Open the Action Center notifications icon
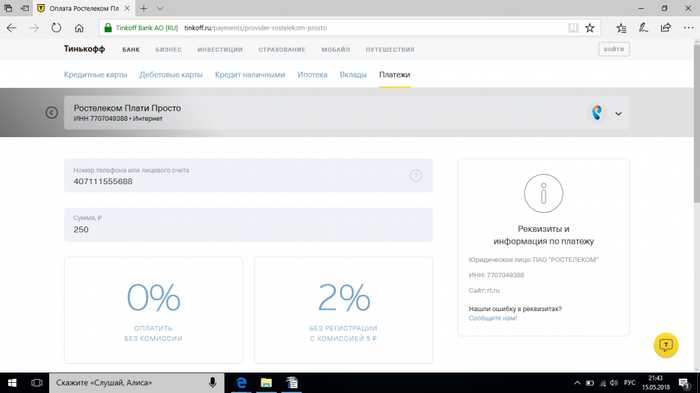The width and height of the screenshot is (700, 393). pos(684,383)
